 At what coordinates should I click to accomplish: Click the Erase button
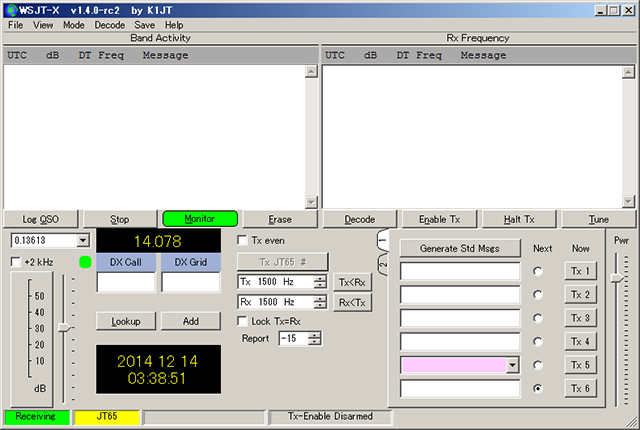click(x=280, y=219)
